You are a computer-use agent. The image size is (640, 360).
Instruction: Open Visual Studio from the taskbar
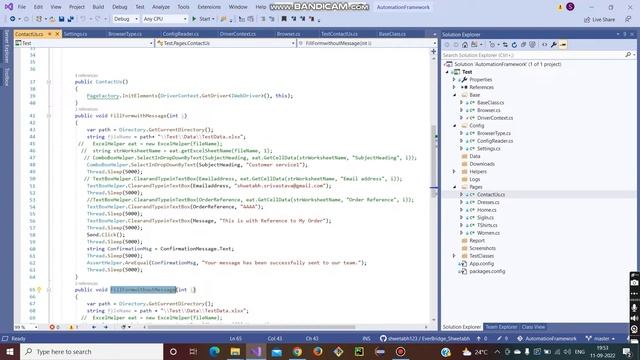click(x=256, y=351)
